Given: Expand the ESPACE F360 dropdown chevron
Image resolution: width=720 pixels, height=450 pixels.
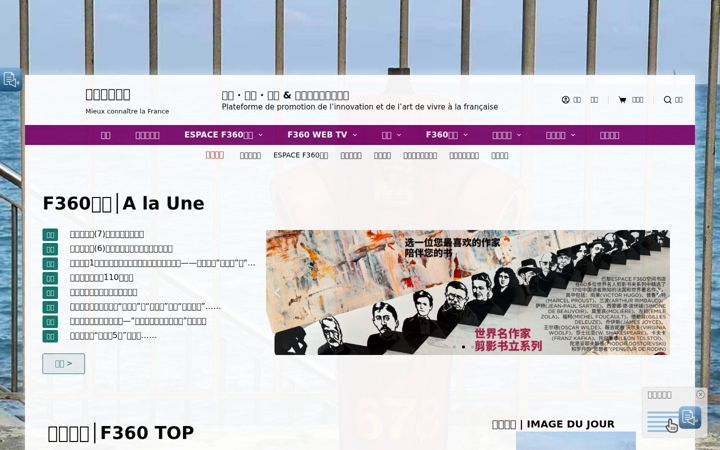Looking at the screenshot, I should [260, 135].
